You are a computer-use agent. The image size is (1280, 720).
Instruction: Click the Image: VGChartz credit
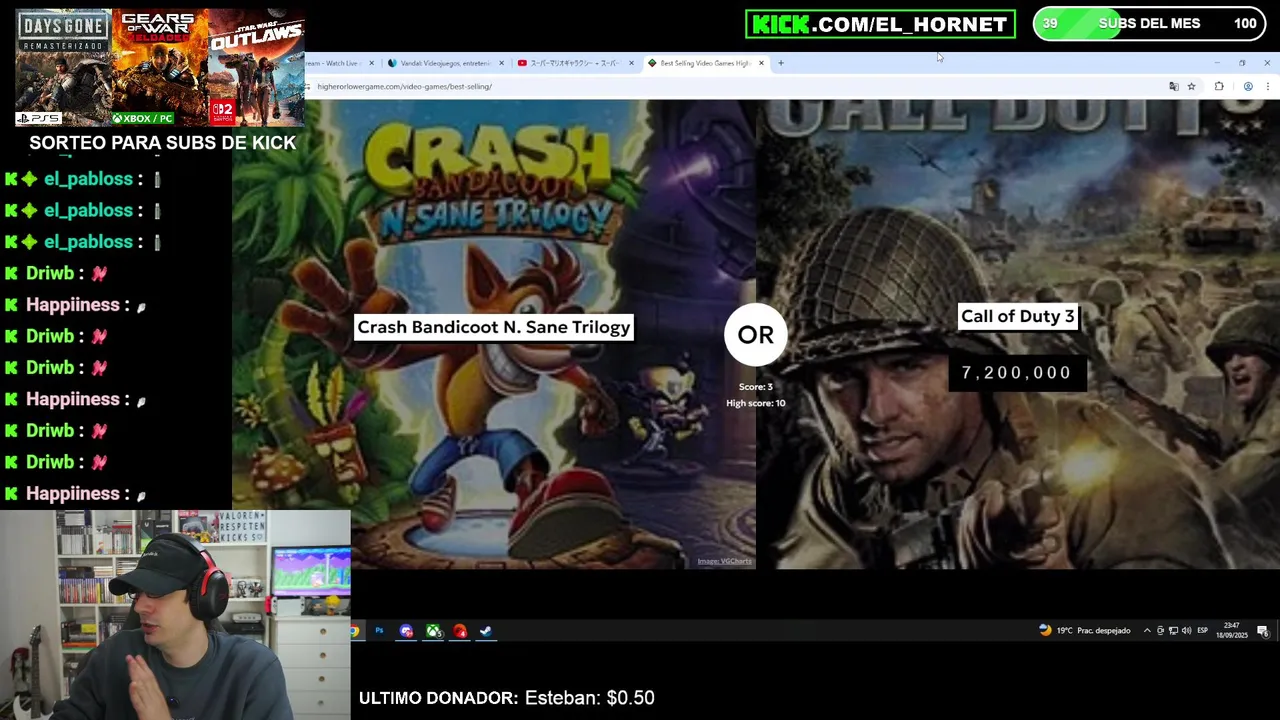tap(724, 561)
